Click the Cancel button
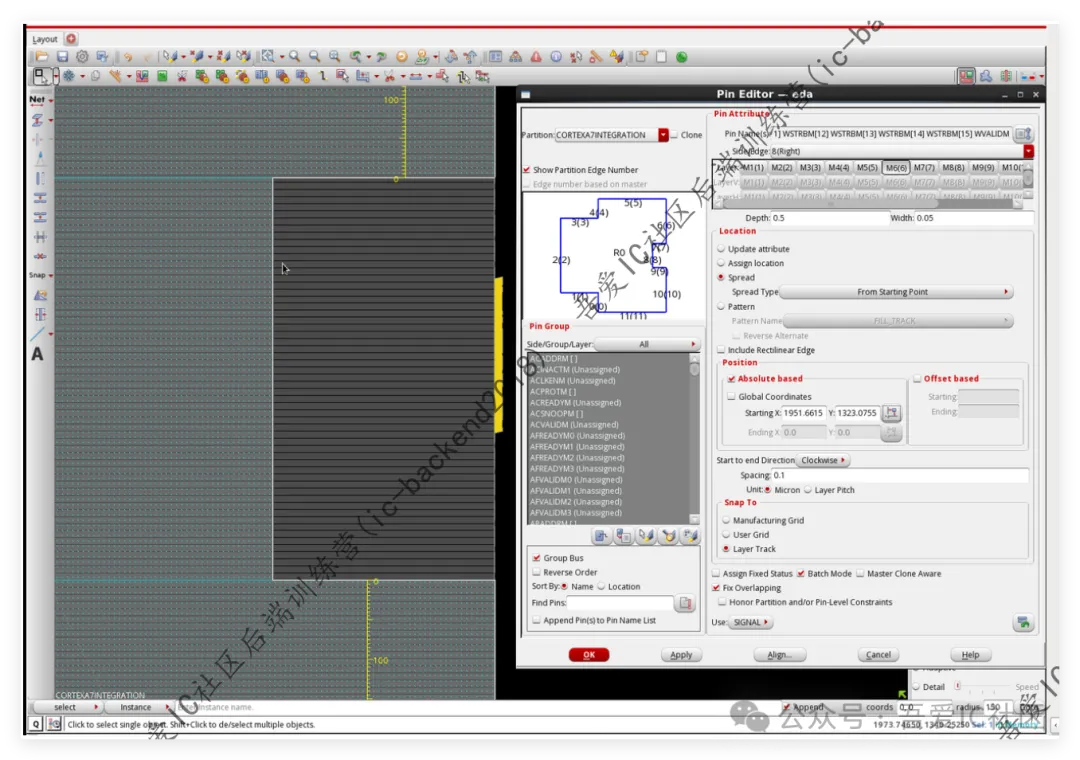Viewport: 1080px width, 760px height. [878, 655]
